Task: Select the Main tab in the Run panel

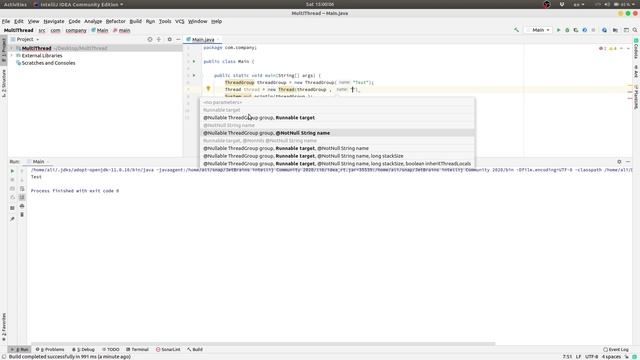Action: (38, 162)
